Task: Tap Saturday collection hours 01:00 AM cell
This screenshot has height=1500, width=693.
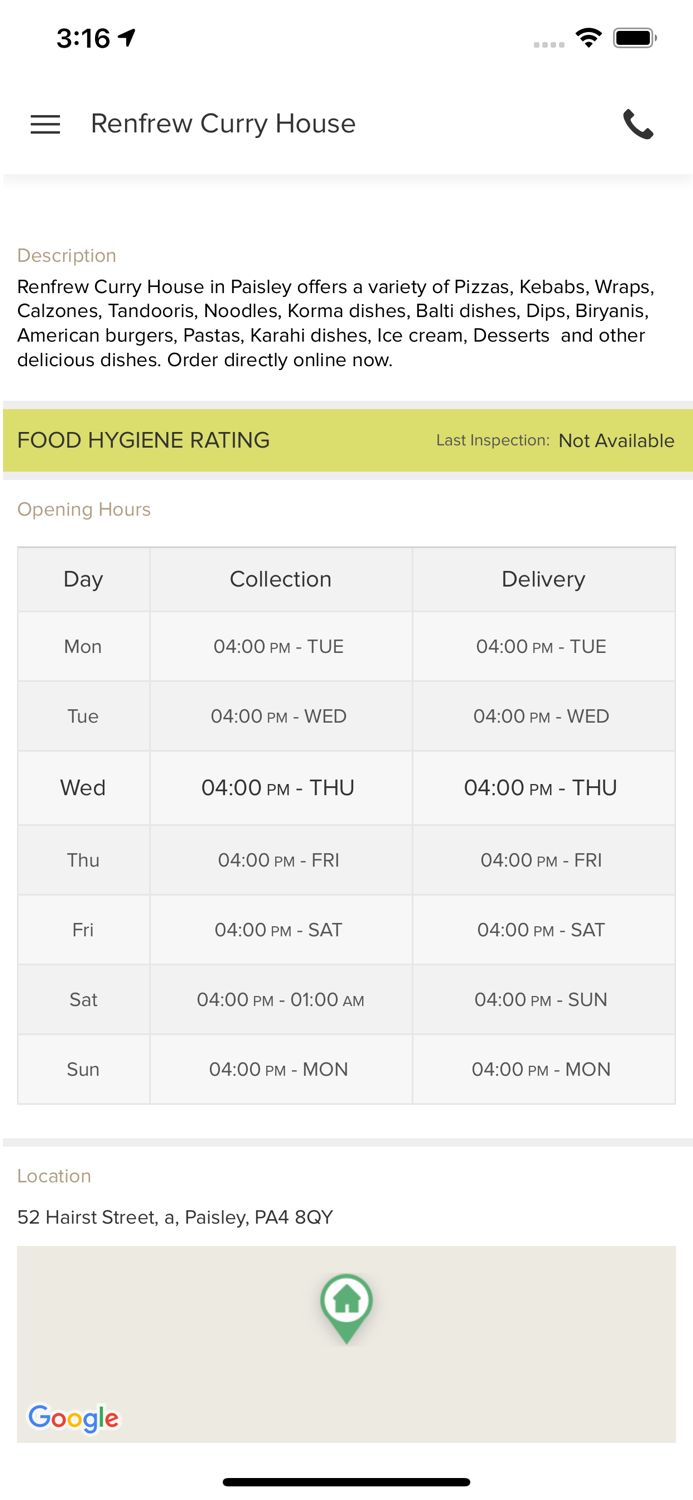Action: point(280,999)
